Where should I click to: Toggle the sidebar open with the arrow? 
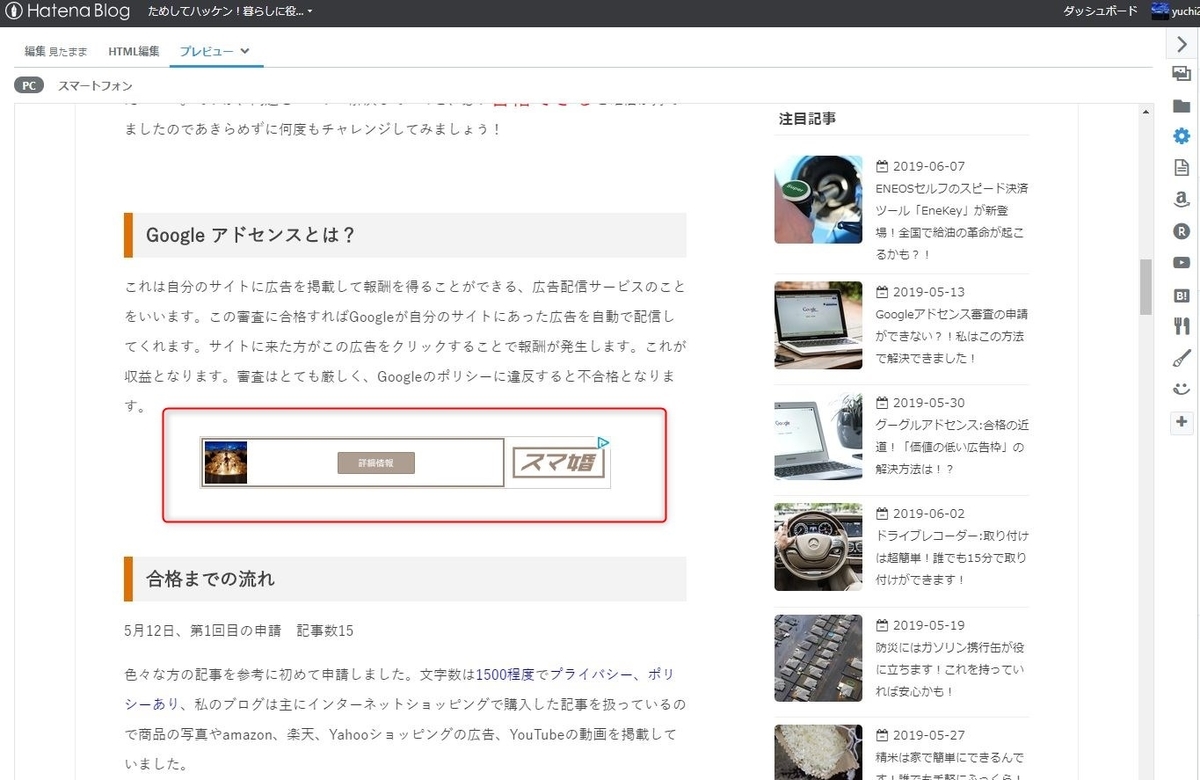[1181, 43]
